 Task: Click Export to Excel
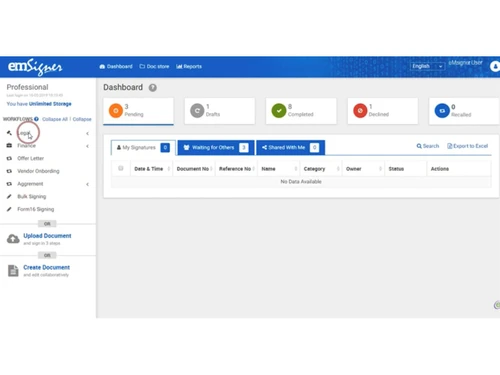click(467, 146)
